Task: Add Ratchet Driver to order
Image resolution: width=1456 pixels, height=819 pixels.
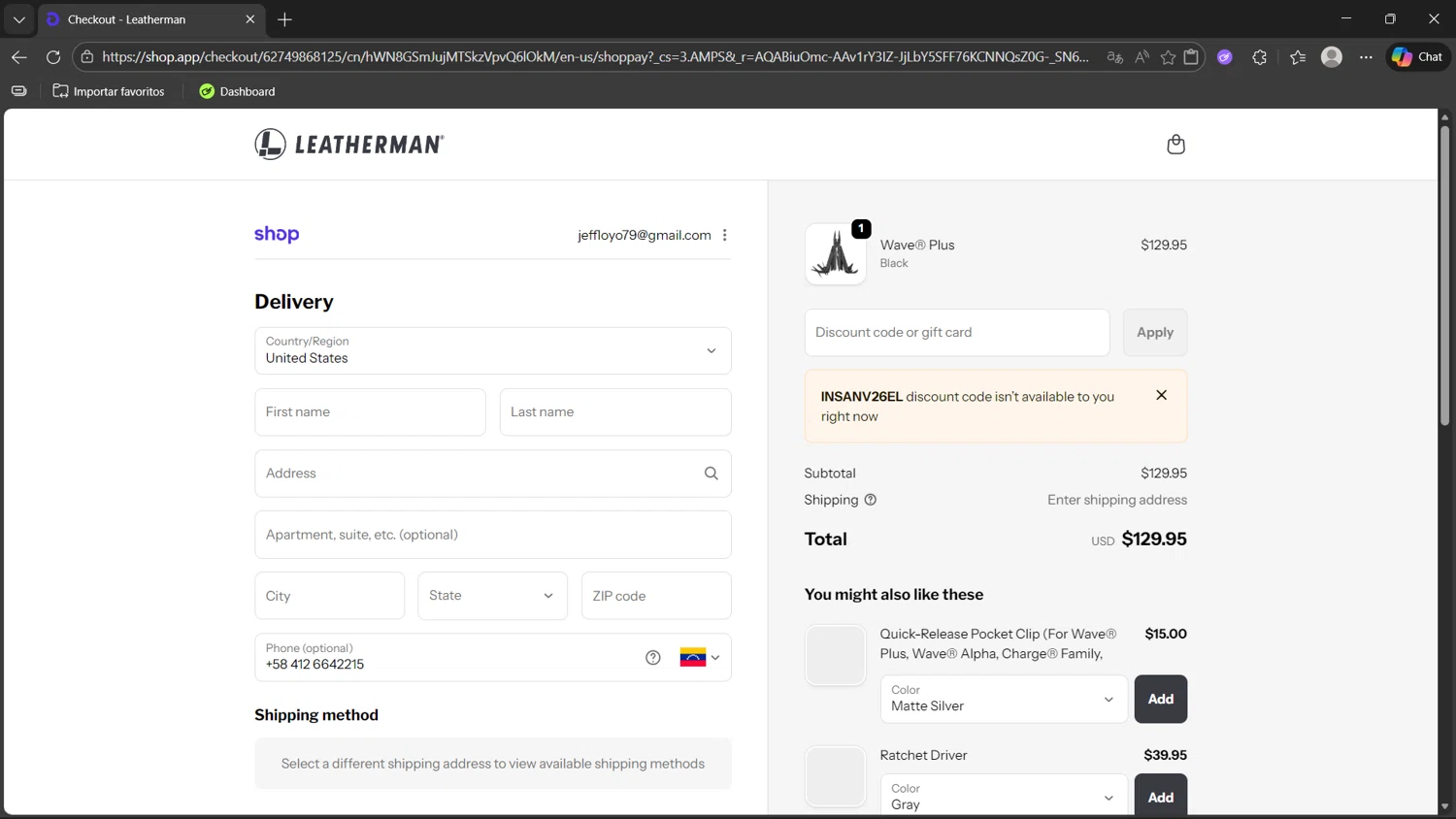Action: click(x=1161, y=795)
